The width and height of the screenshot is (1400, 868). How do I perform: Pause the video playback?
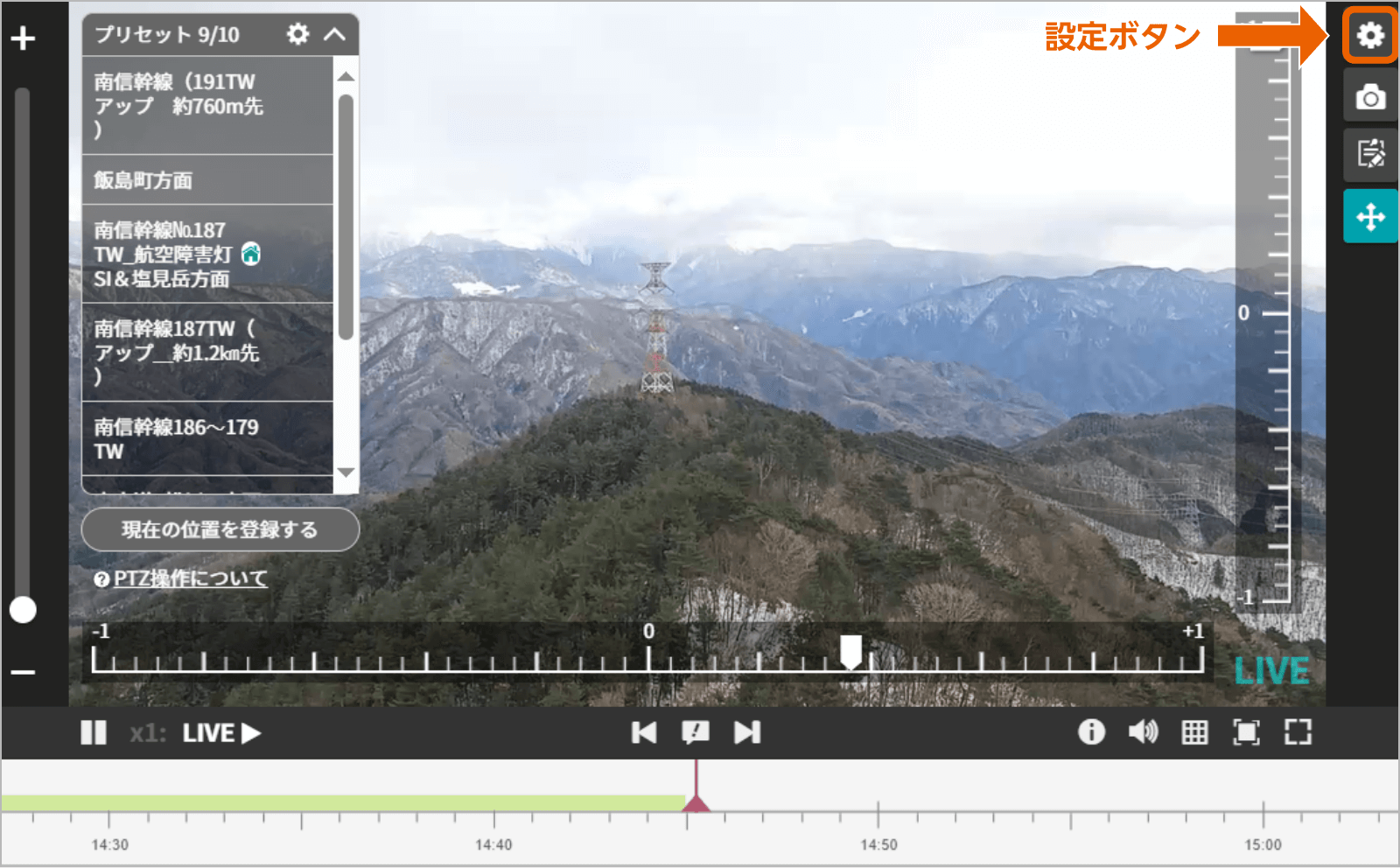click(93, 732)
